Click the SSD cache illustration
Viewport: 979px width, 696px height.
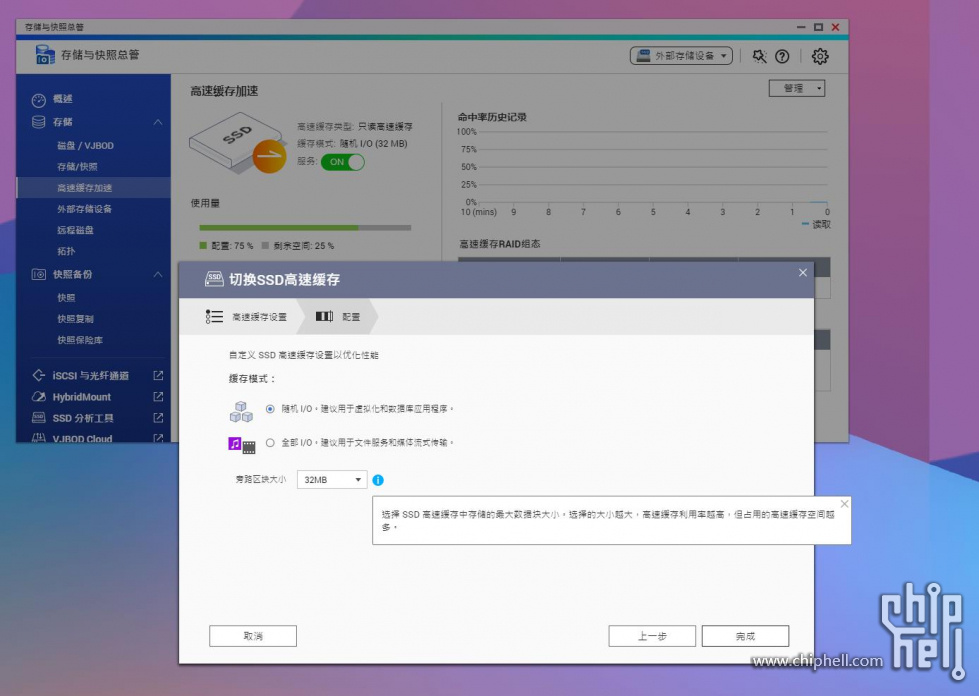coord(238,143)
